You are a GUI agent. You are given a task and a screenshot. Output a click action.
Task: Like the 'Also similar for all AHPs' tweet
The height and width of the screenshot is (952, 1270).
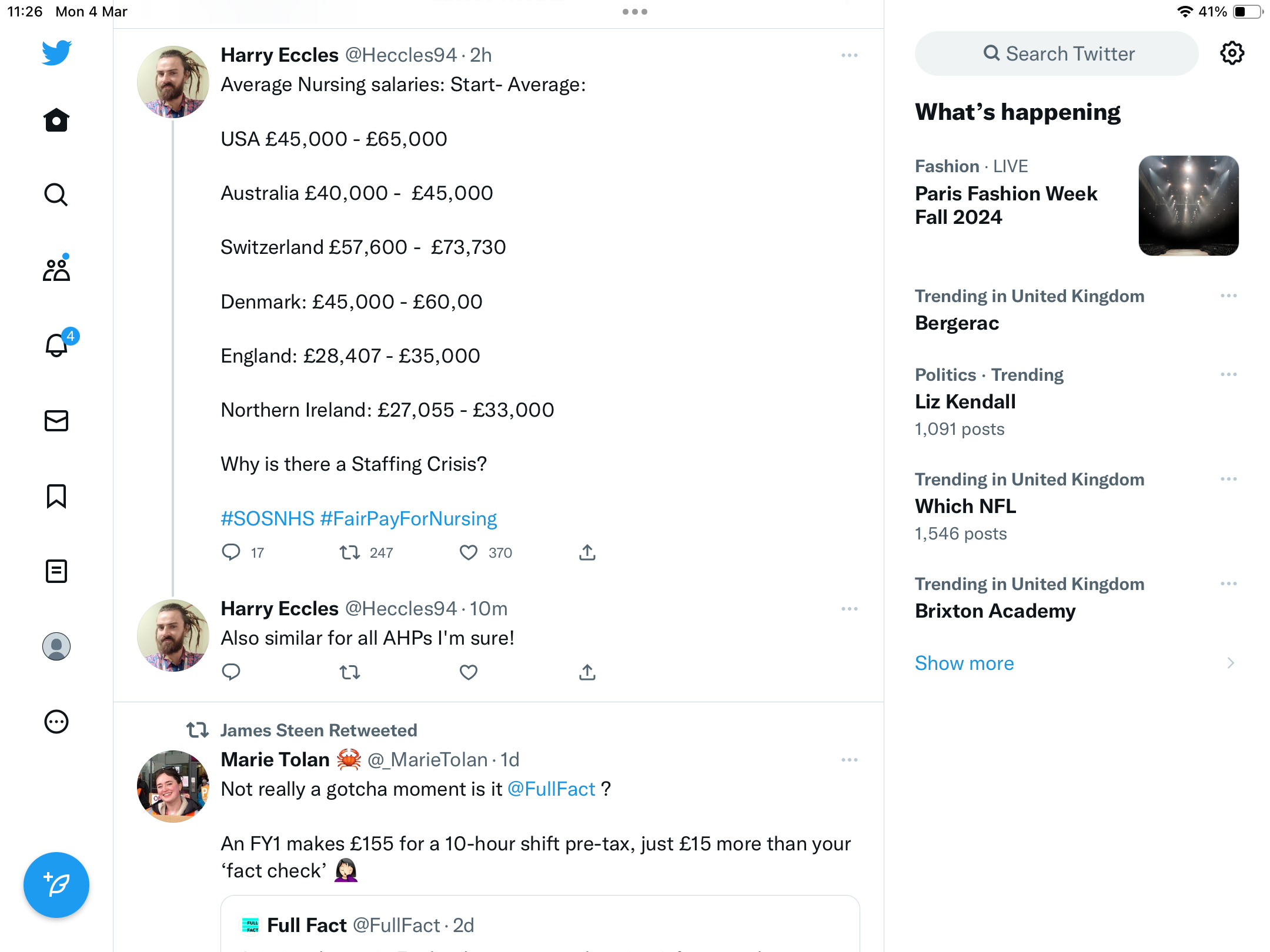469,672
